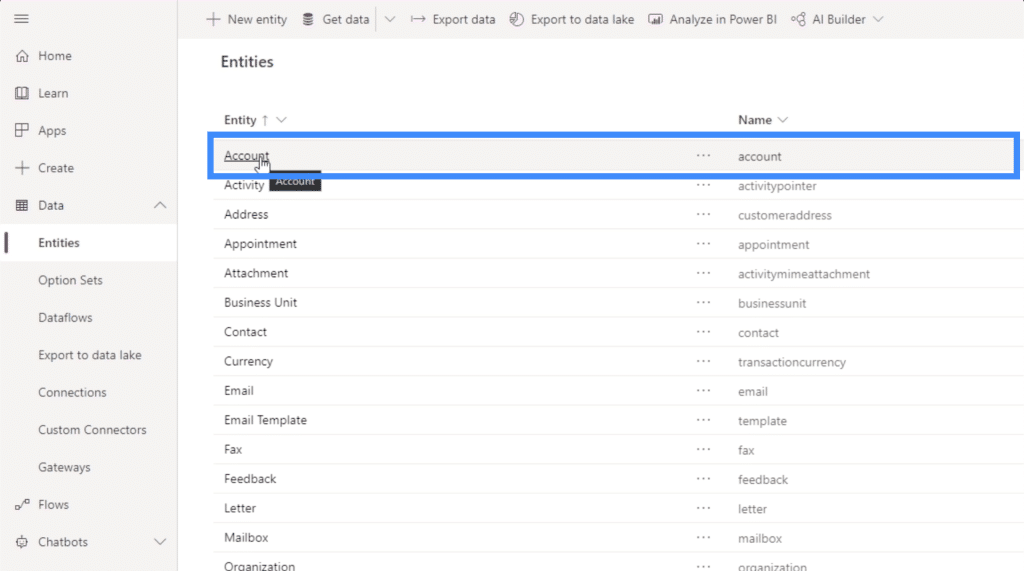Open the AI Builder dropdown chevron
The height and width of the screenshot is (571, 1024).
pyautogui.click(x=878, y=20)
